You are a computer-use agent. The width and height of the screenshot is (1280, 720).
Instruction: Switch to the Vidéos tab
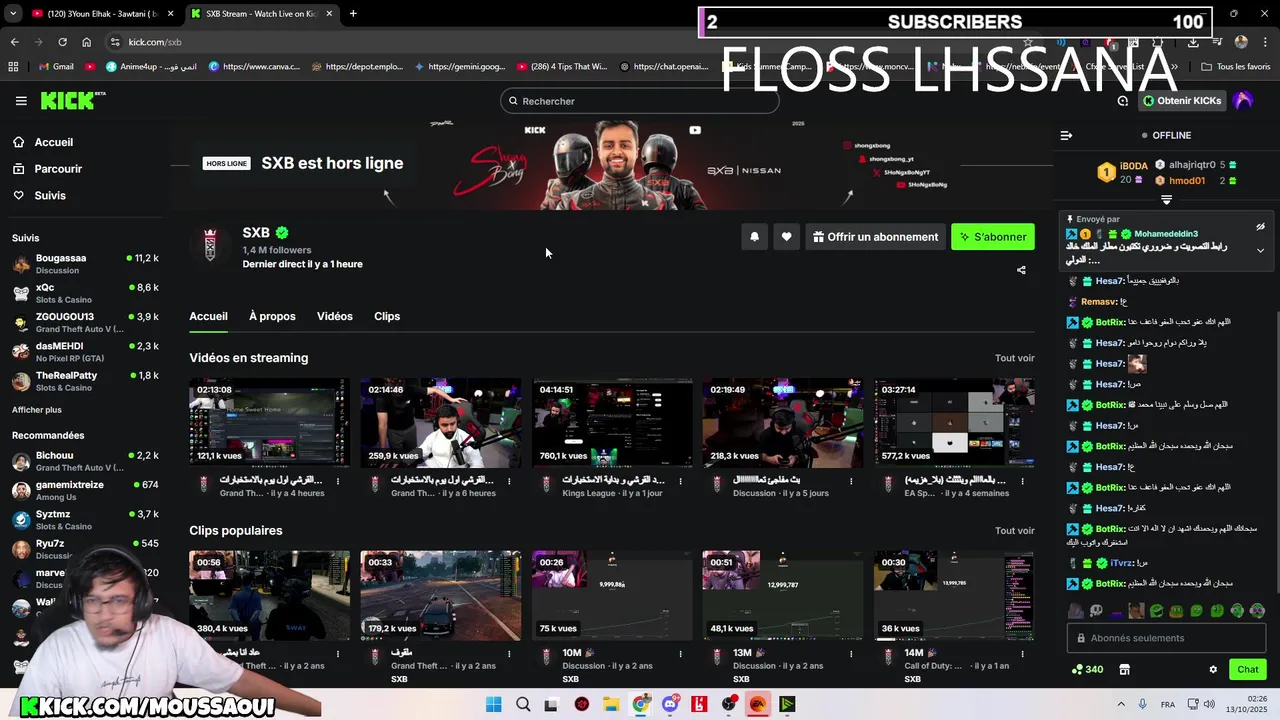click(335, 316)
